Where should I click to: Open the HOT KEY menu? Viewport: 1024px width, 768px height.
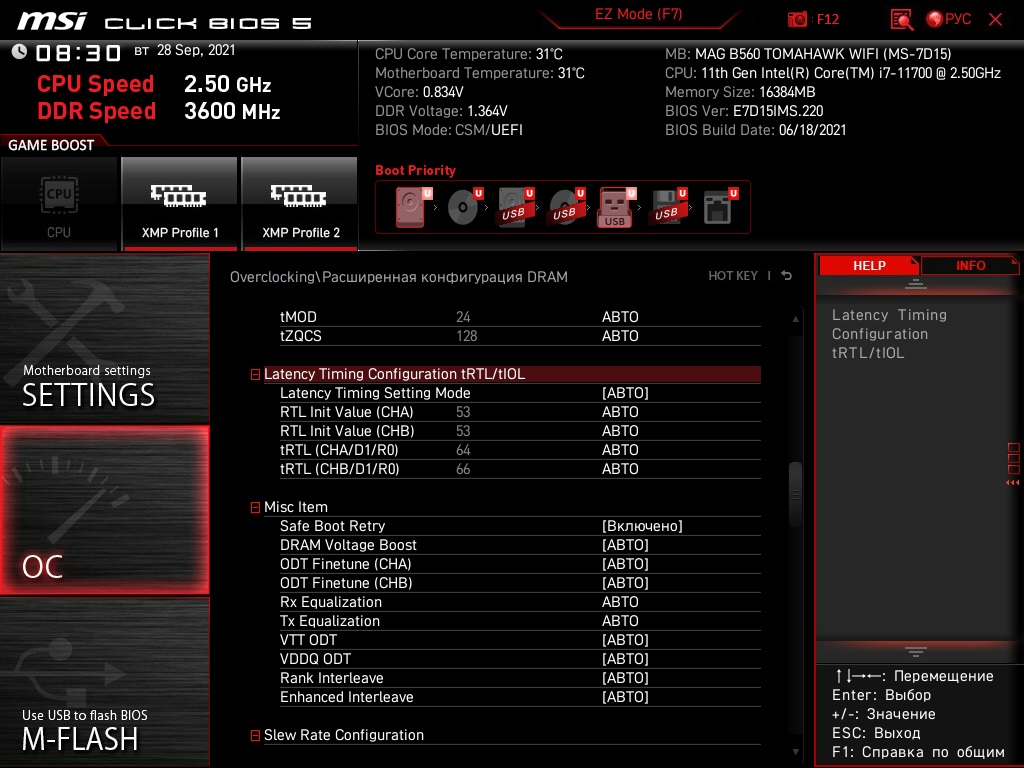733,276
